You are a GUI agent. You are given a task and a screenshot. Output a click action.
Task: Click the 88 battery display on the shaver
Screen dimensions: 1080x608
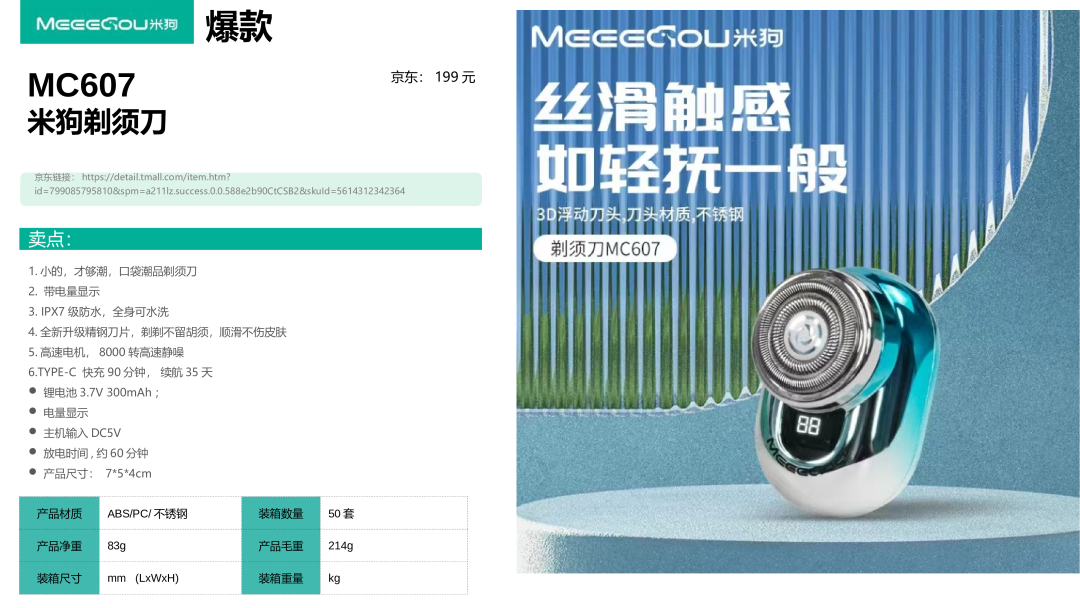(x=808, y=426)
